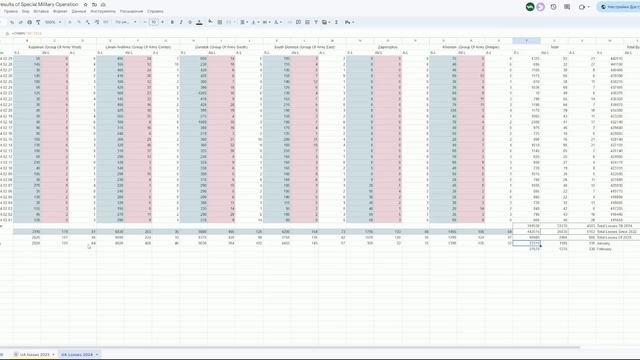Select the 'February' label cell

click(604, 249)
